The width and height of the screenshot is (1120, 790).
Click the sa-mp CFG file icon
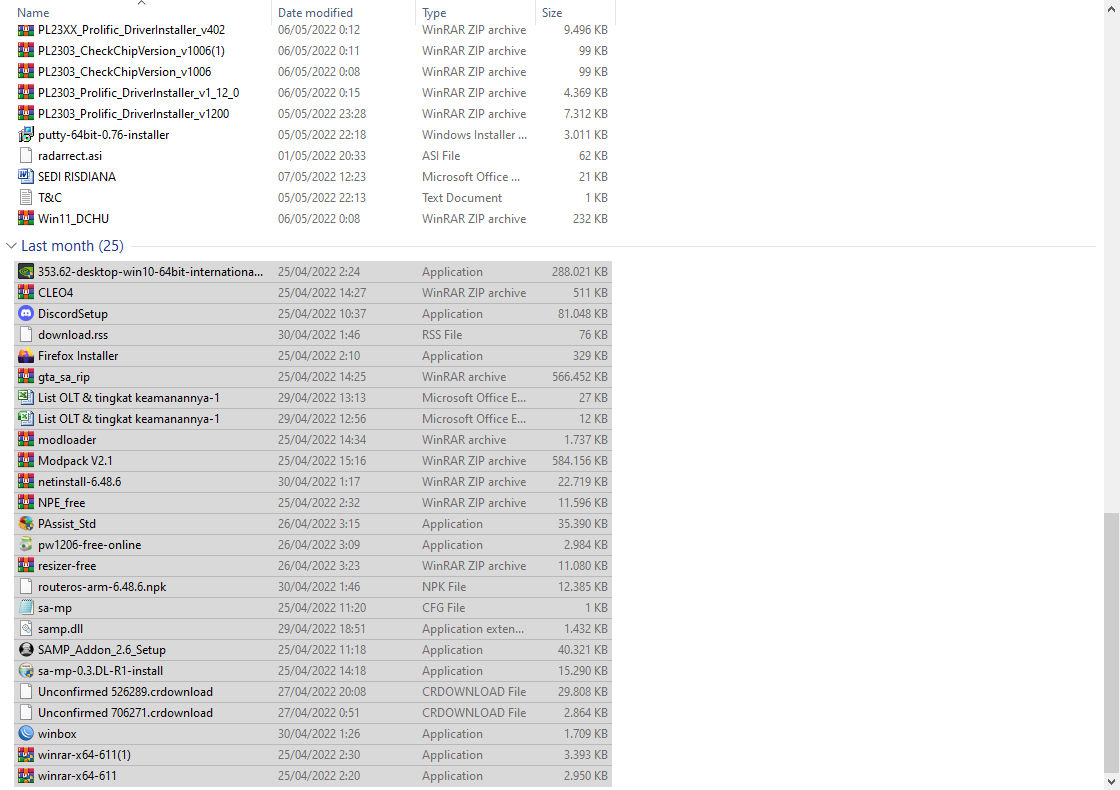(26, 608)
